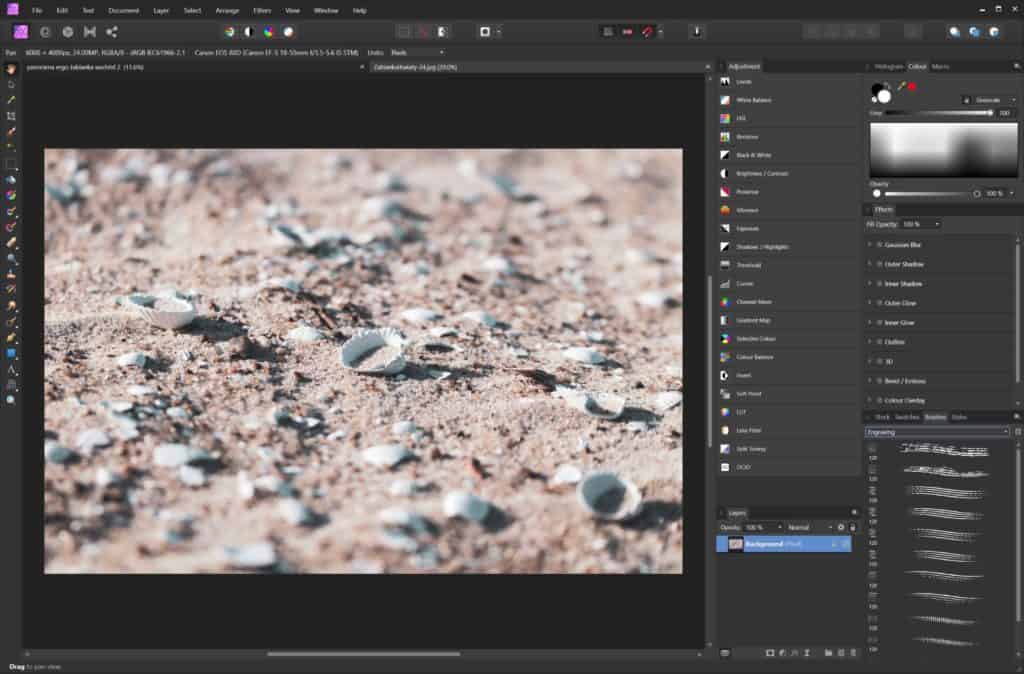1024x674 pixels.
Task: Select the Move tool in the toolbar
Action: click(9, 67)
